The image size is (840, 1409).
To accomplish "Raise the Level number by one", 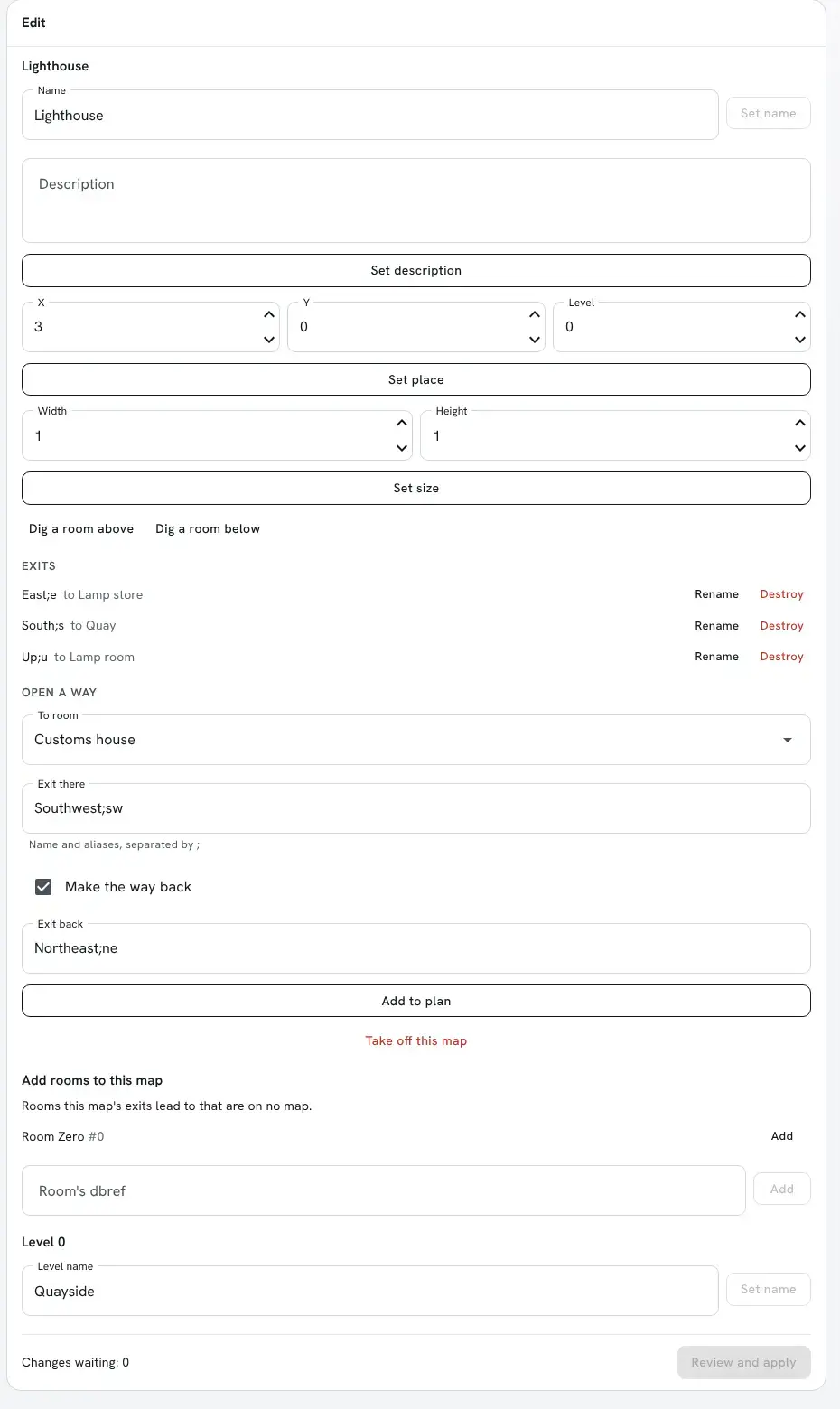I will [x=800, y=314].
